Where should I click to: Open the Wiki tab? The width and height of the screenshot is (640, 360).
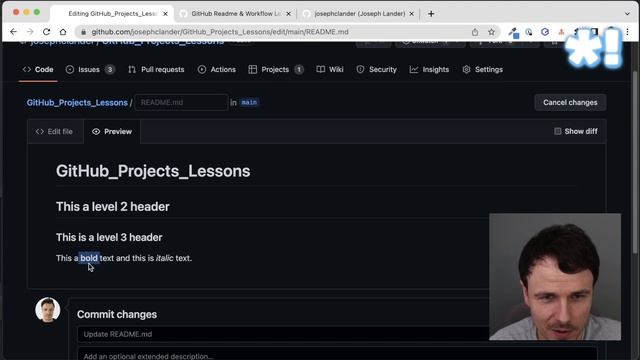(x=330, y=69)
